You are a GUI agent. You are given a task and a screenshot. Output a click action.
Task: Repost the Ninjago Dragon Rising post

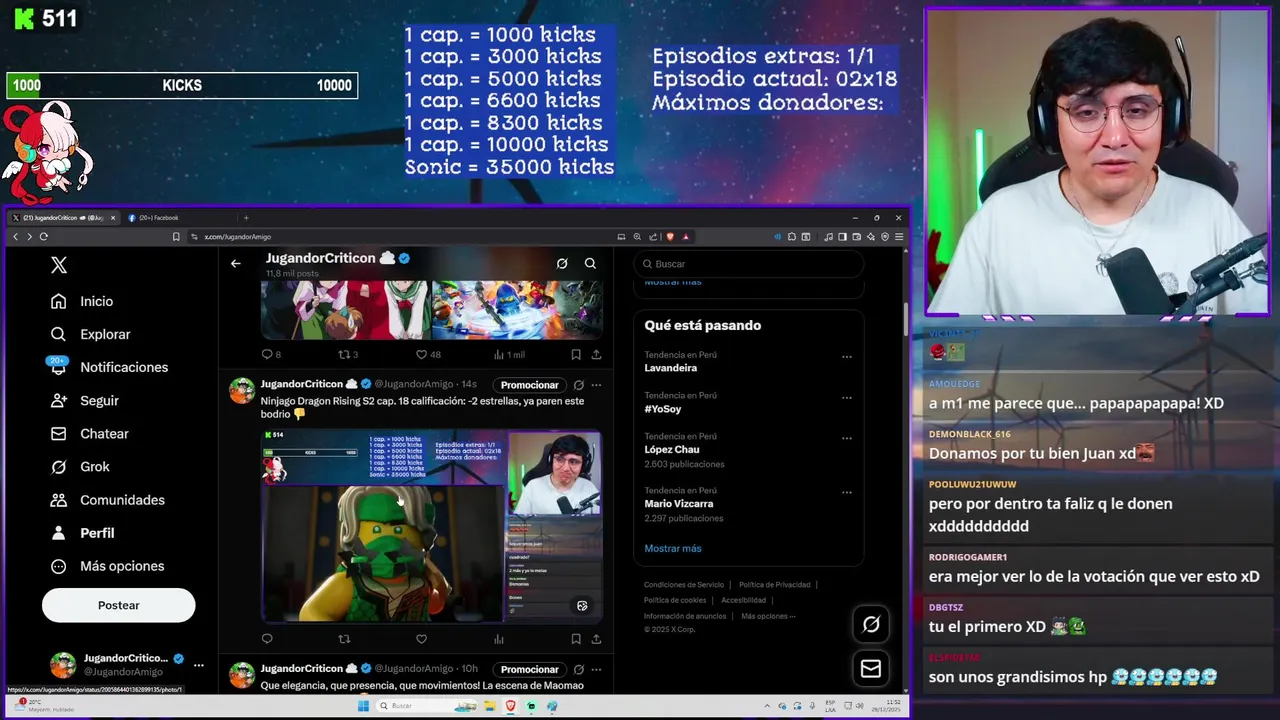click(x=344, y=639)
